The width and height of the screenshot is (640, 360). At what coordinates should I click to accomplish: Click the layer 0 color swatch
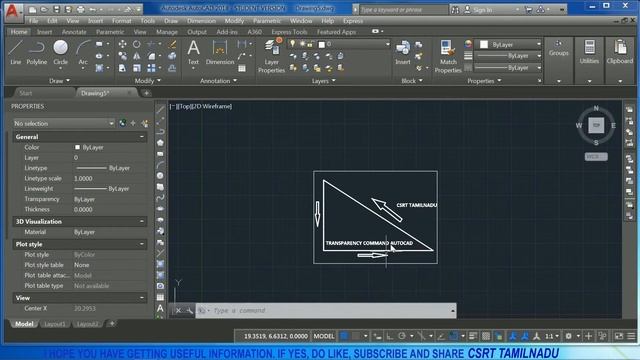coord(321,44)
